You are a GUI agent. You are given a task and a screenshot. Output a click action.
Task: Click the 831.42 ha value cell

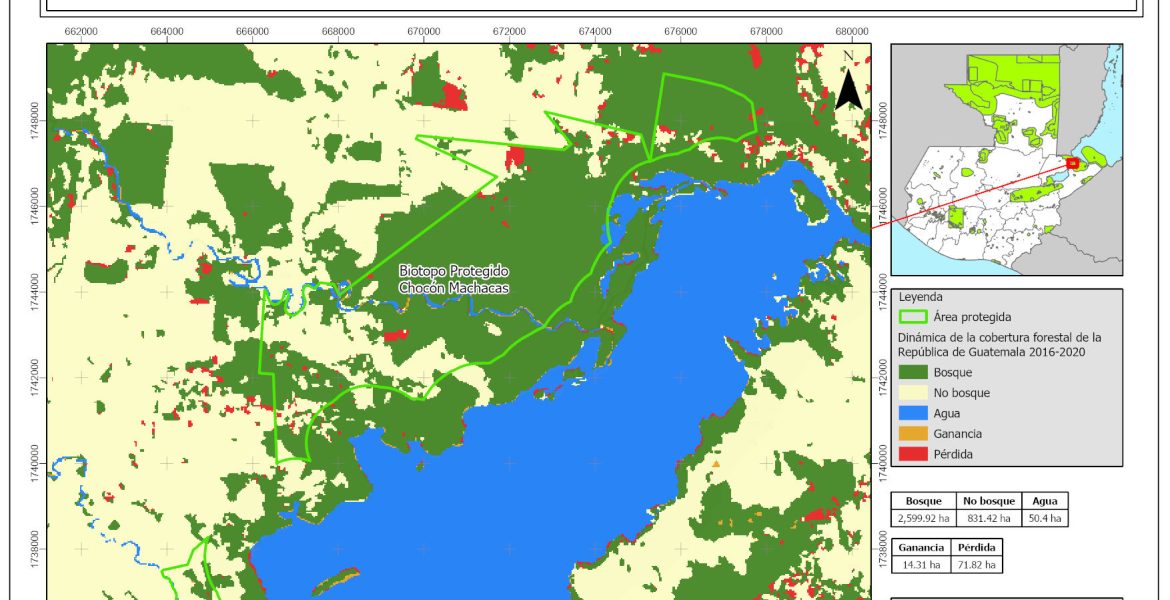point(989,518)
